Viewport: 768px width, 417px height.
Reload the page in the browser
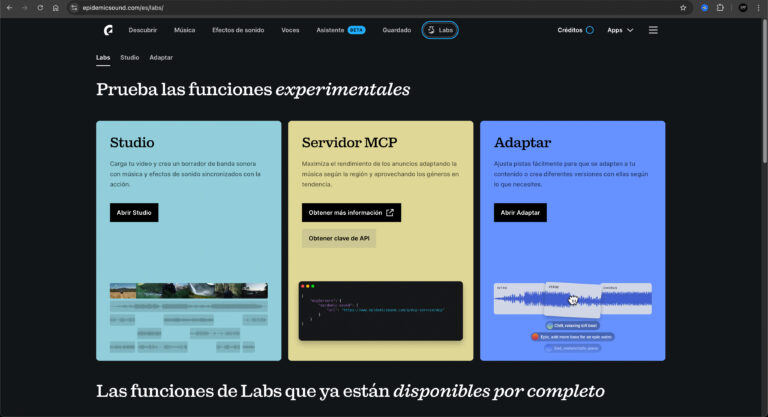(x=40, y=7)
